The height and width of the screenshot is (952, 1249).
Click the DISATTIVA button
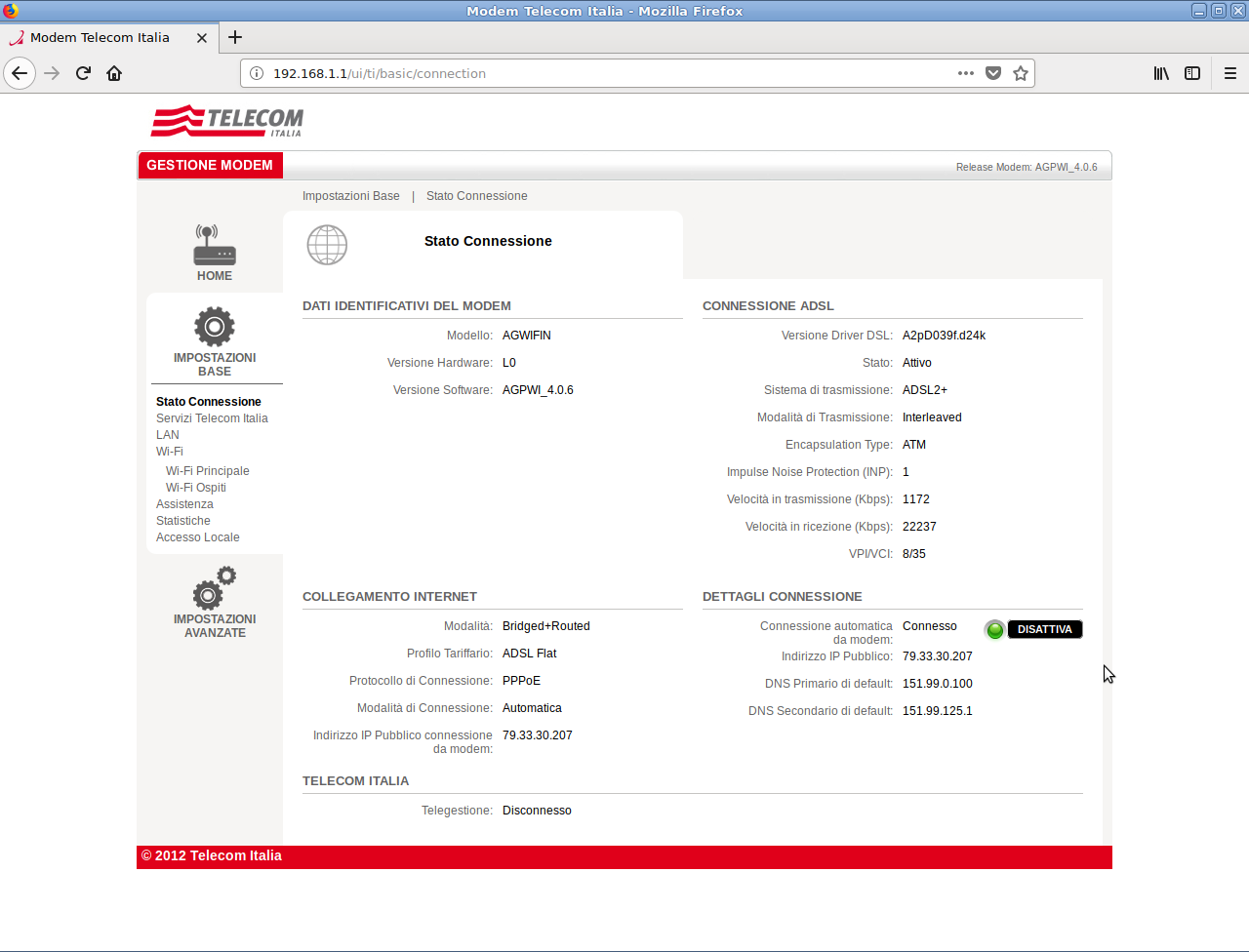point(1045,629)
